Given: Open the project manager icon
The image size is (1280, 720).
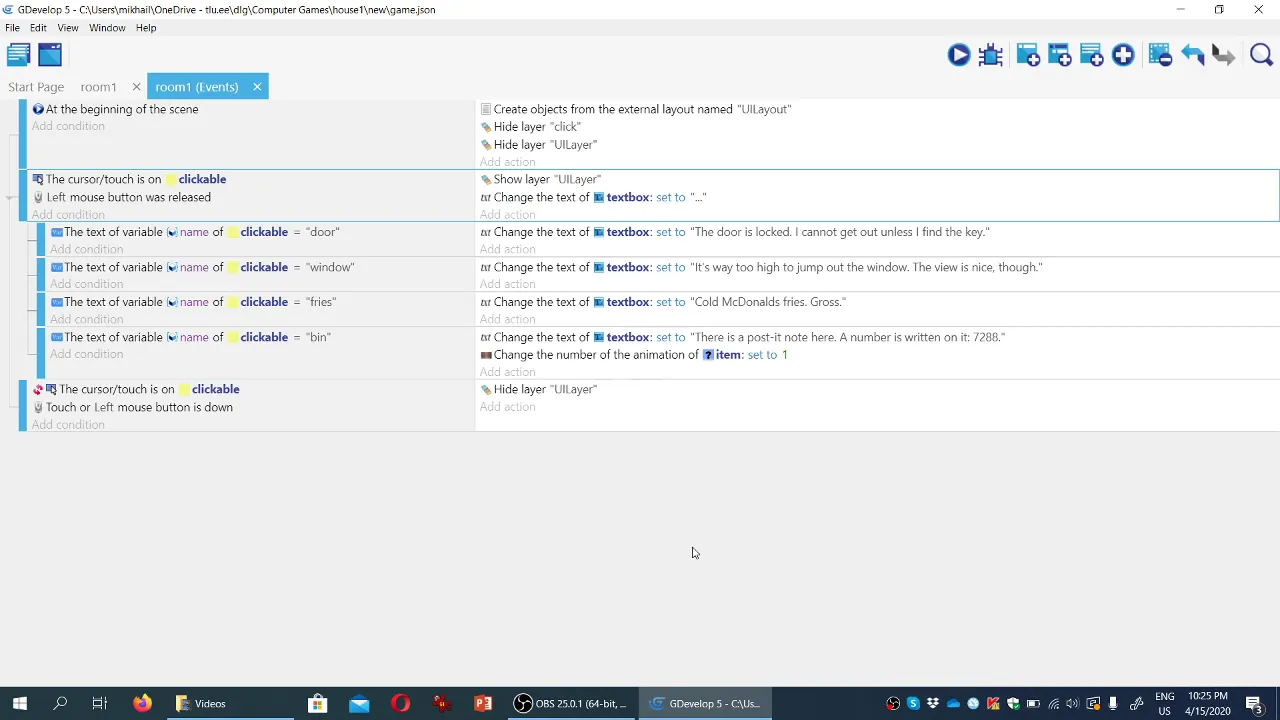Looking at the screenshot, I should [x=18, y=55].
